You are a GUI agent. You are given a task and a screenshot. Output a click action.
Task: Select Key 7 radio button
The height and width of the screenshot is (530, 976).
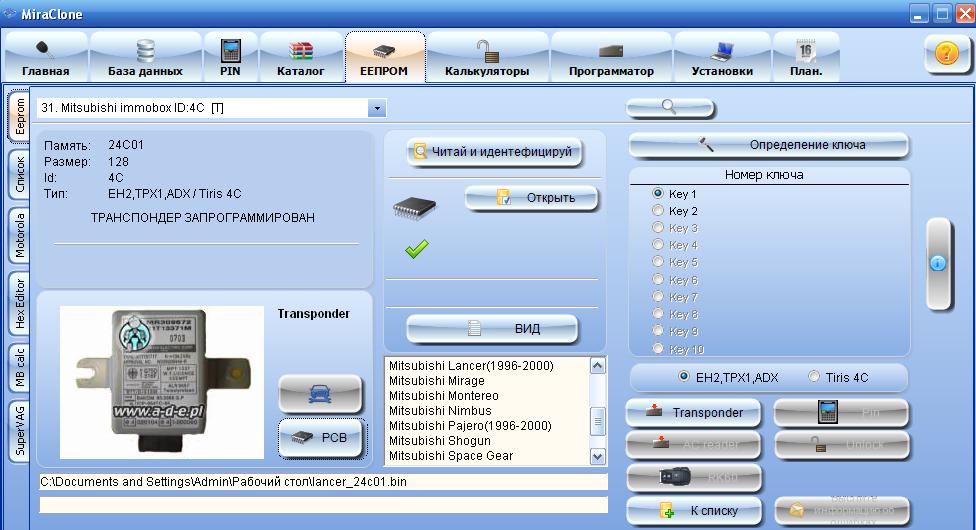click(658, 296)
